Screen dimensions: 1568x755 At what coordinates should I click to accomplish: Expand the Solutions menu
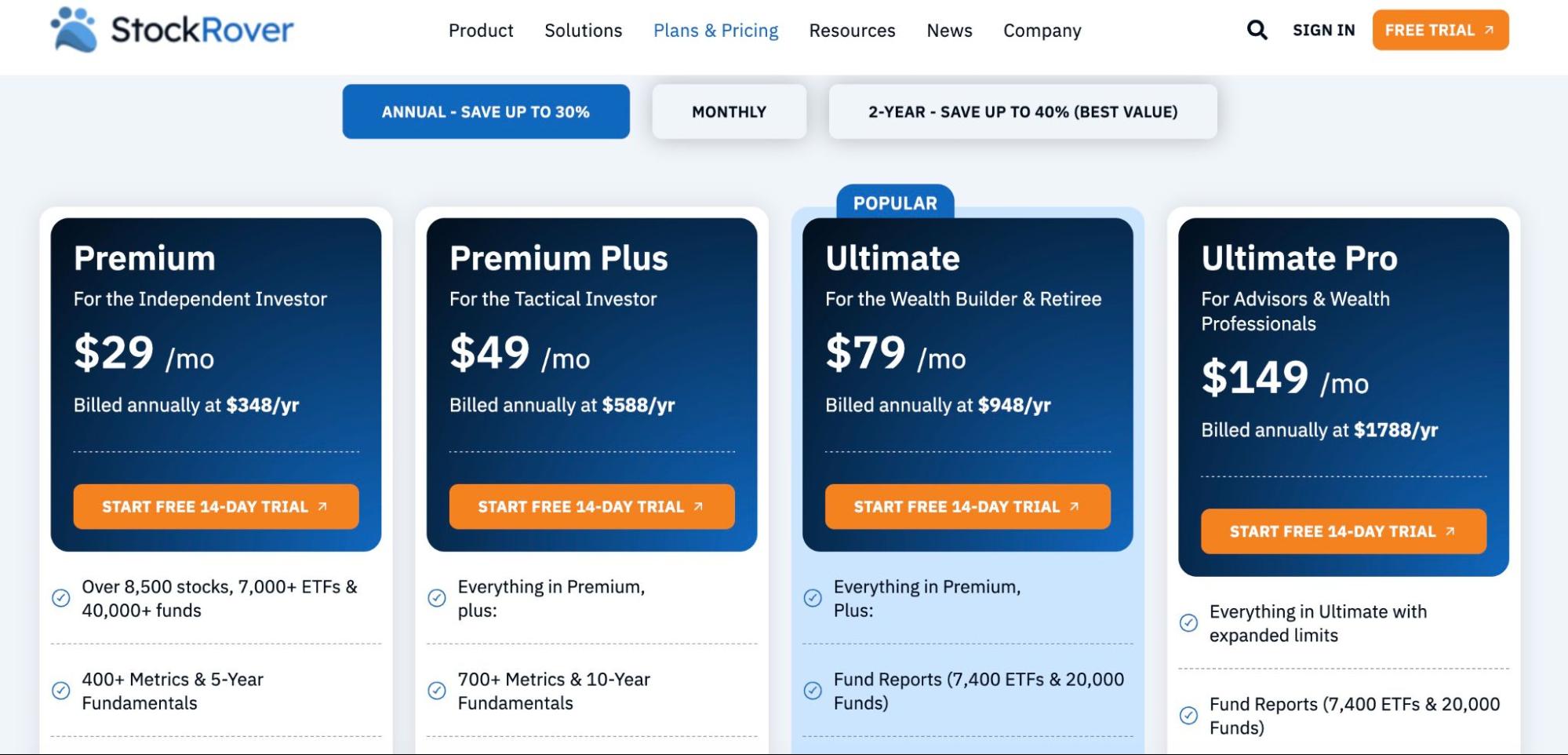pyautogui.click(x=583, y=31)
